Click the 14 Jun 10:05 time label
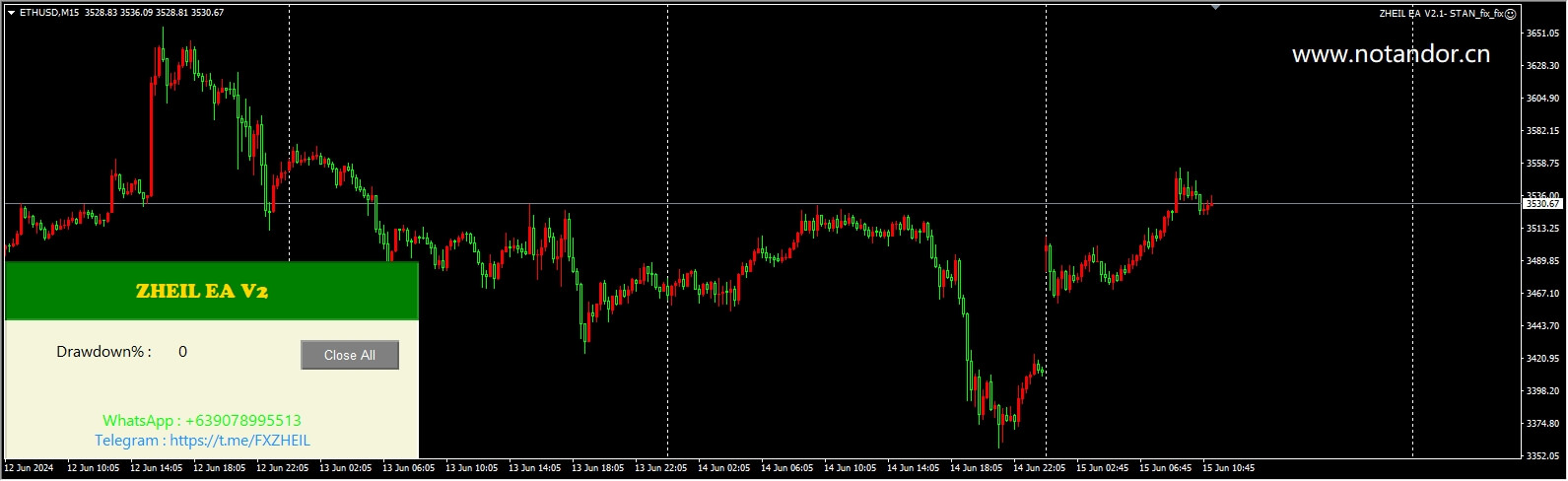 pyautogui.click(x=850, y=468)
